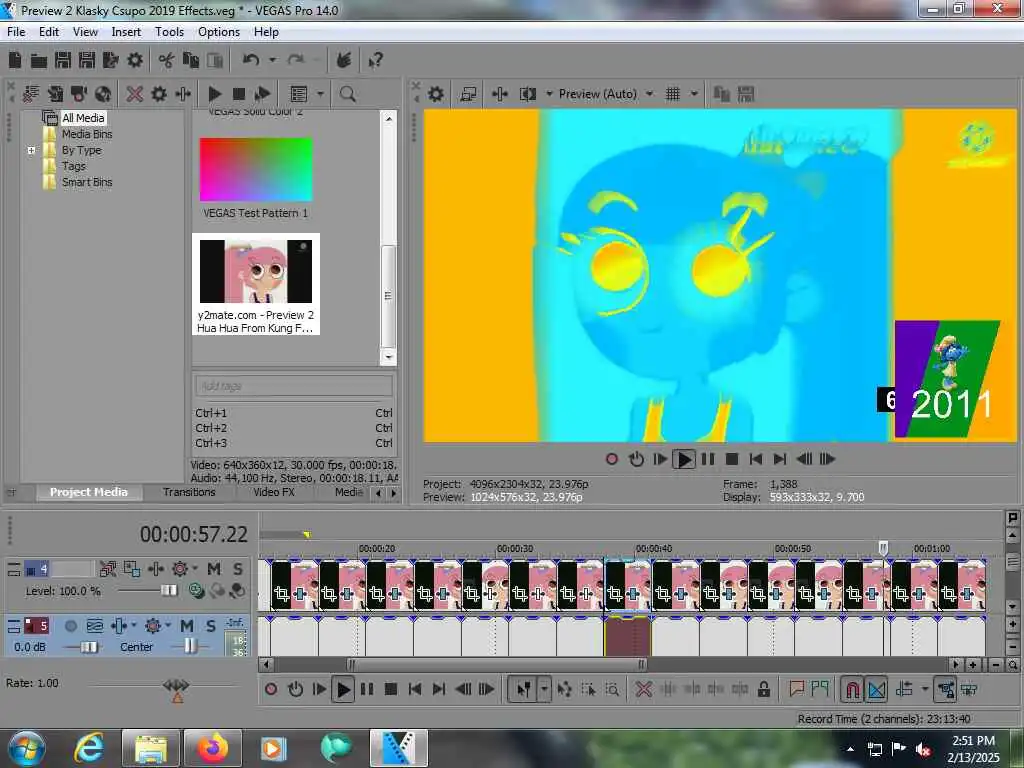Click Video Output FX icon in preview
This screenshot has height=768, width=1024.
click(500, 94)
